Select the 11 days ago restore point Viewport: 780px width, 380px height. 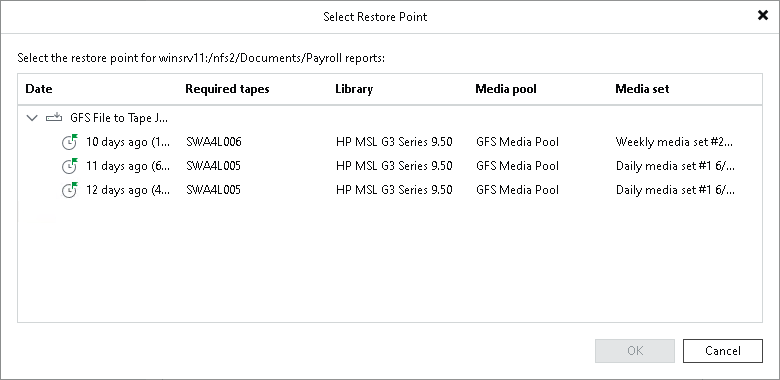tap(390, 166)
